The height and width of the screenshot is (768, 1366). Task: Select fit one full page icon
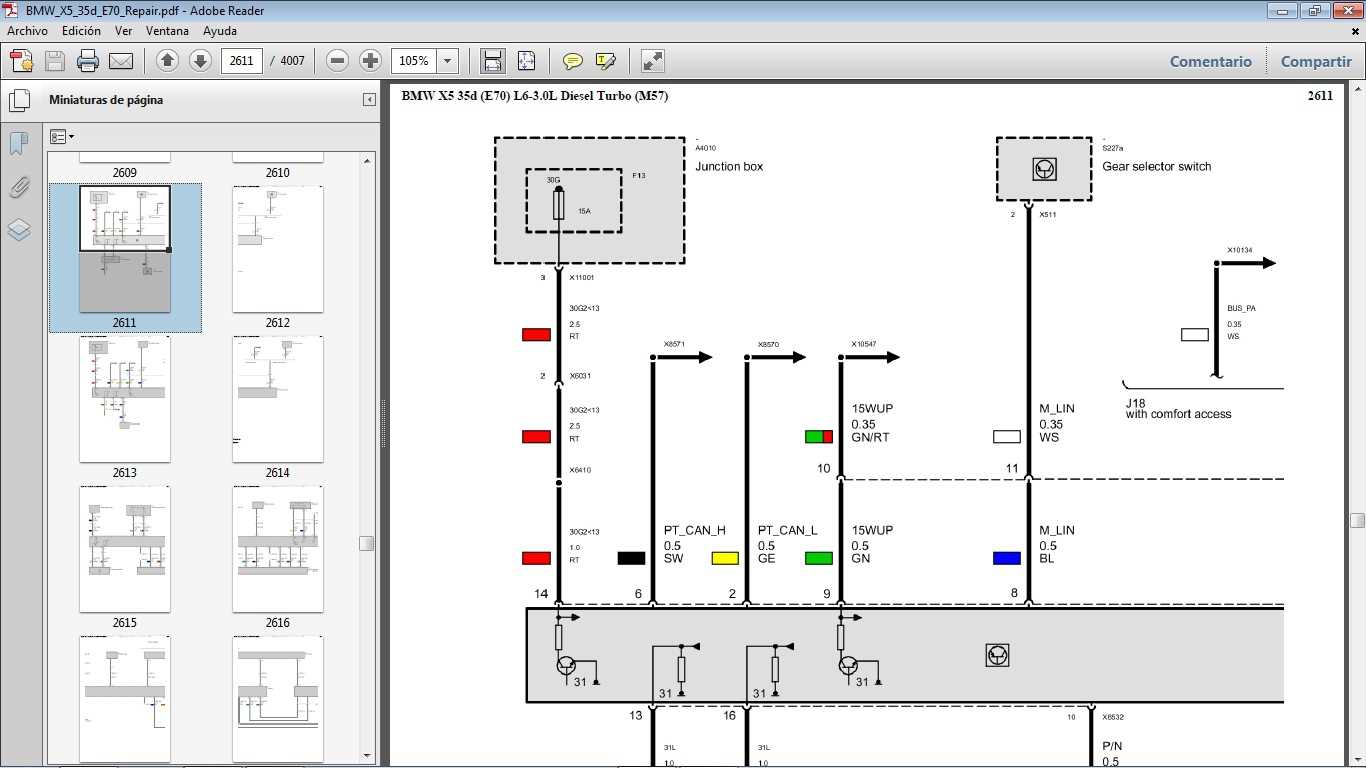click(x=527, y=61)
